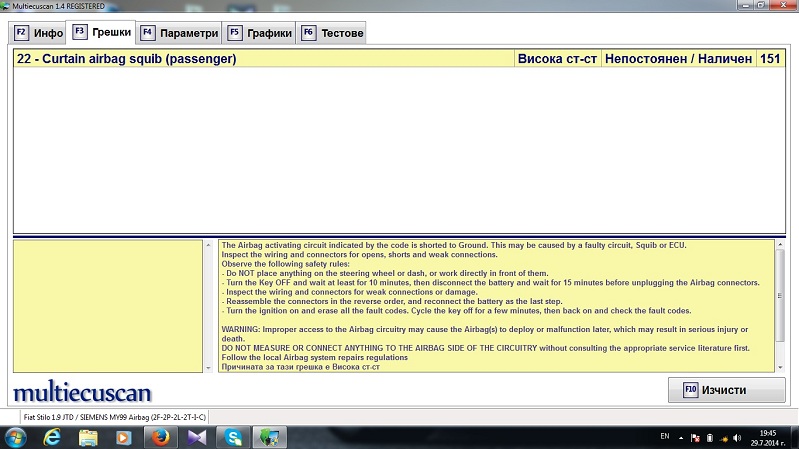Open the Windows Start menu
The image size is (799, 449).
point(16,437)
